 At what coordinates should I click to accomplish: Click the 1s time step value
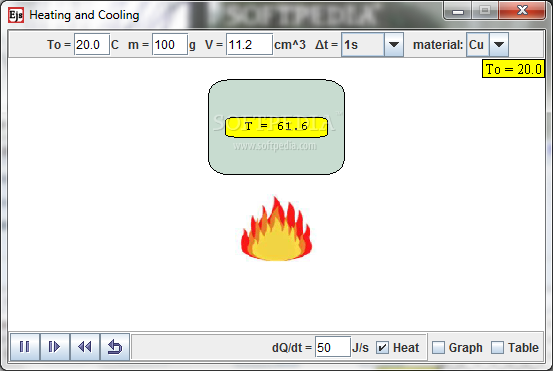(x=363, y=45)
